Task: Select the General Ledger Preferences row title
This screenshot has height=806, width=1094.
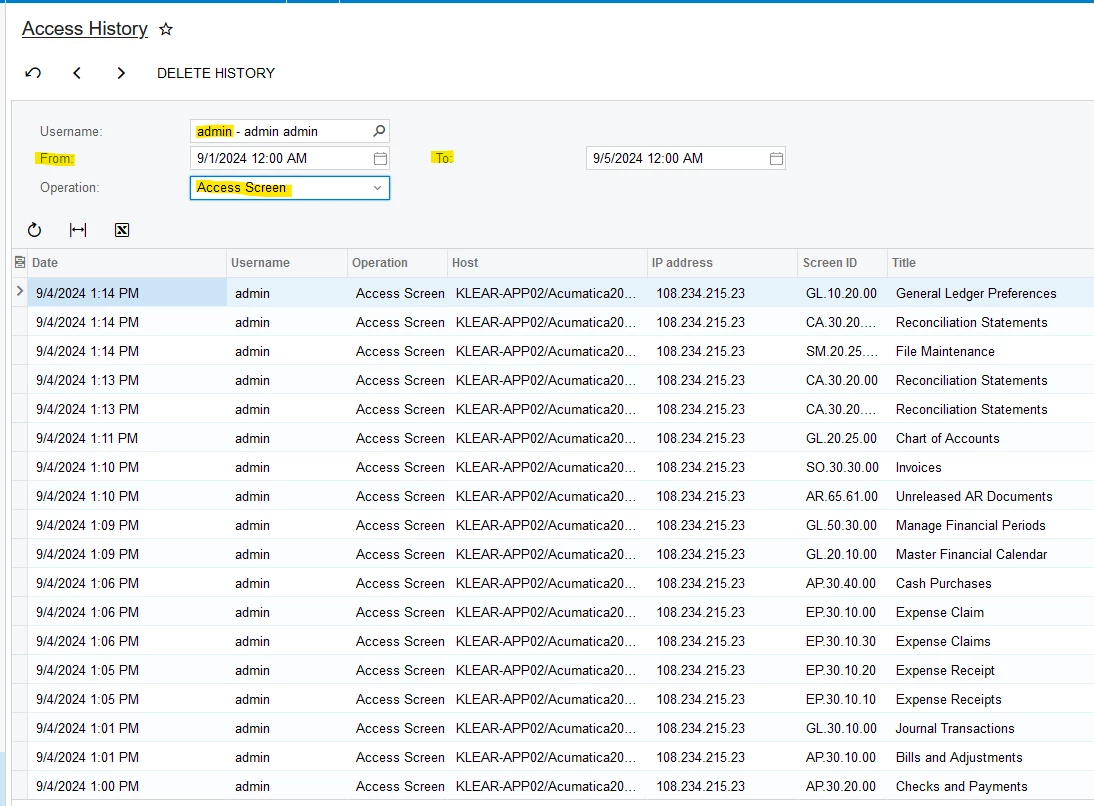Action: pyautogui.click(x=976, y=293)
